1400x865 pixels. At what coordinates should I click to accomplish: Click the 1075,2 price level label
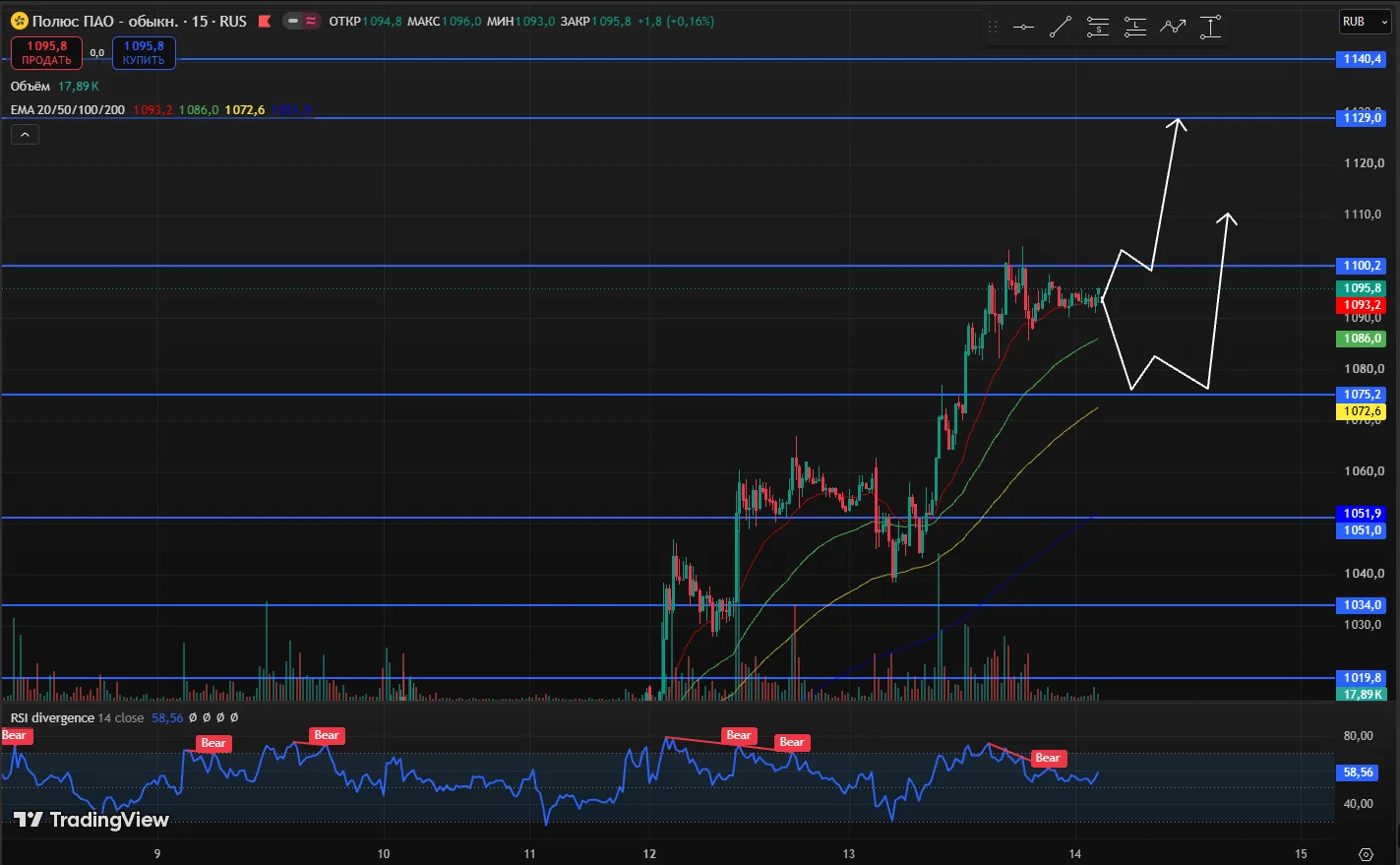[1363, 395]
